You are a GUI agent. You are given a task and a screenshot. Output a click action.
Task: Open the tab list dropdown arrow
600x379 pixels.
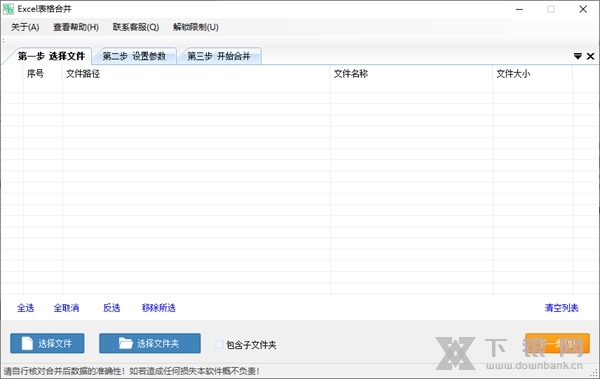pos(578,56)
